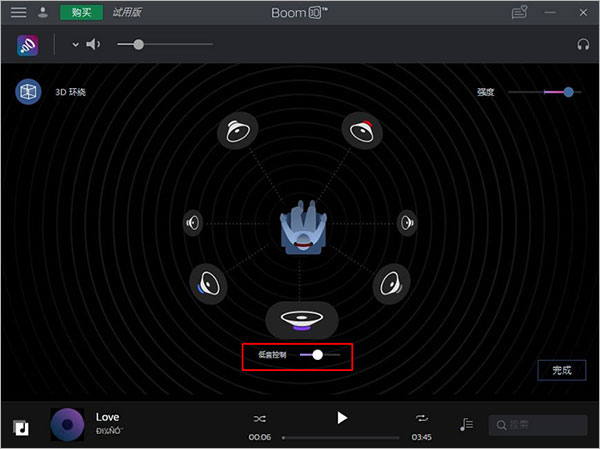Open the user account profile icon
This screenshot has height=449, width=600.
(x=43, y=12)
